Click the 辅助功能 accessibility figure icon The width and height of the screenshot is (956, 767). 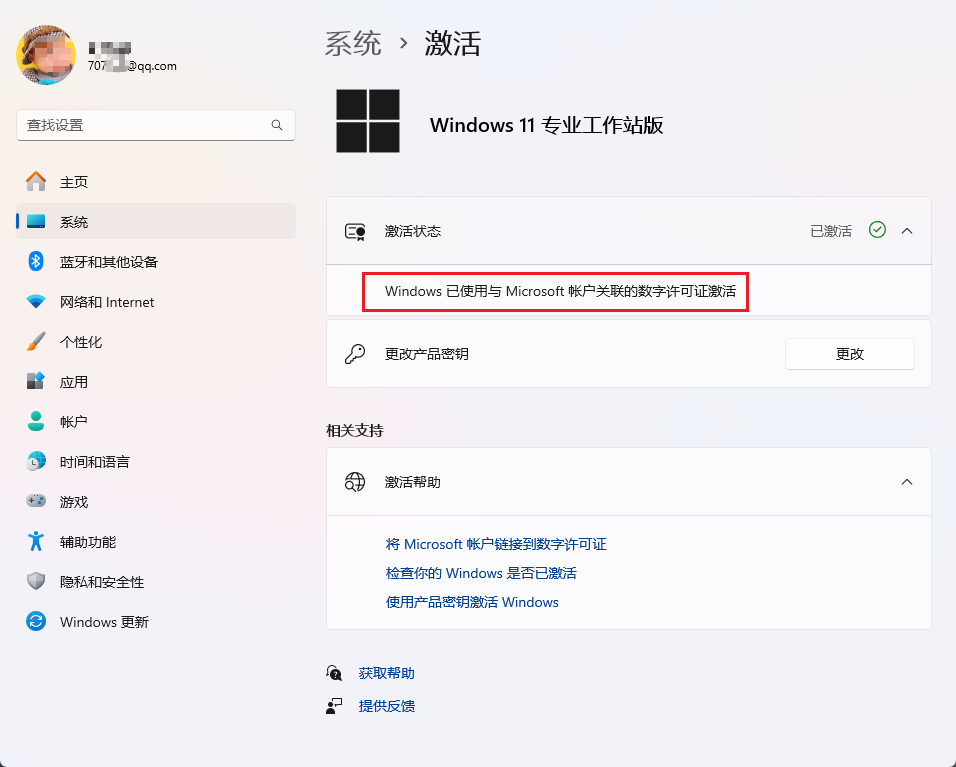36,541
